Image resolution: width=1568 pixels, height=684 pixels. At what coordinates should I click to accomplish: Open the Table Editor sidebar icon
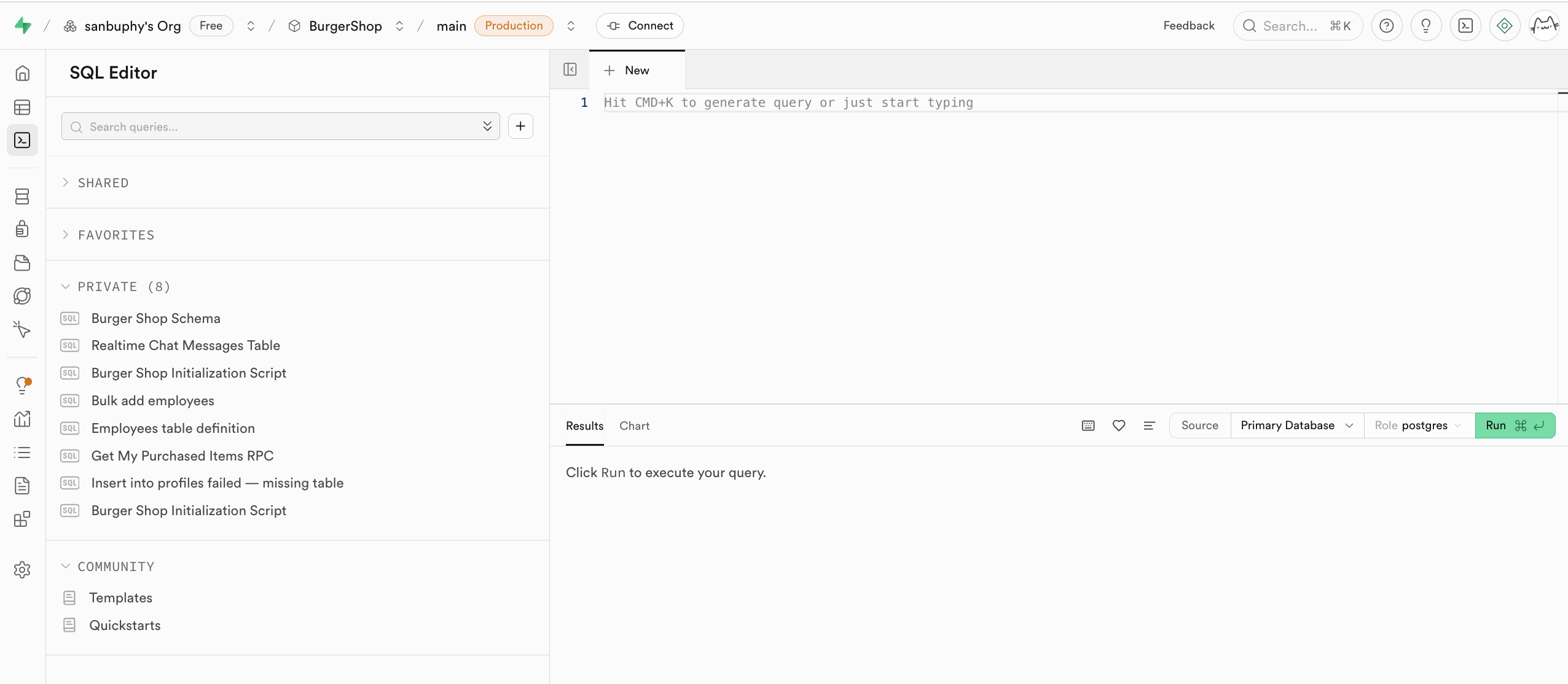(x=22, y=107)
